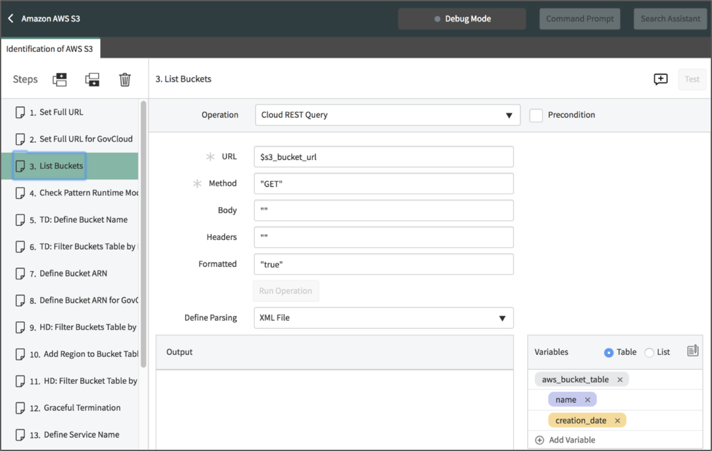Toggle Debug Mode
Image resolution: width=712 pixels, height=451 pixels.
coord(462,19)
